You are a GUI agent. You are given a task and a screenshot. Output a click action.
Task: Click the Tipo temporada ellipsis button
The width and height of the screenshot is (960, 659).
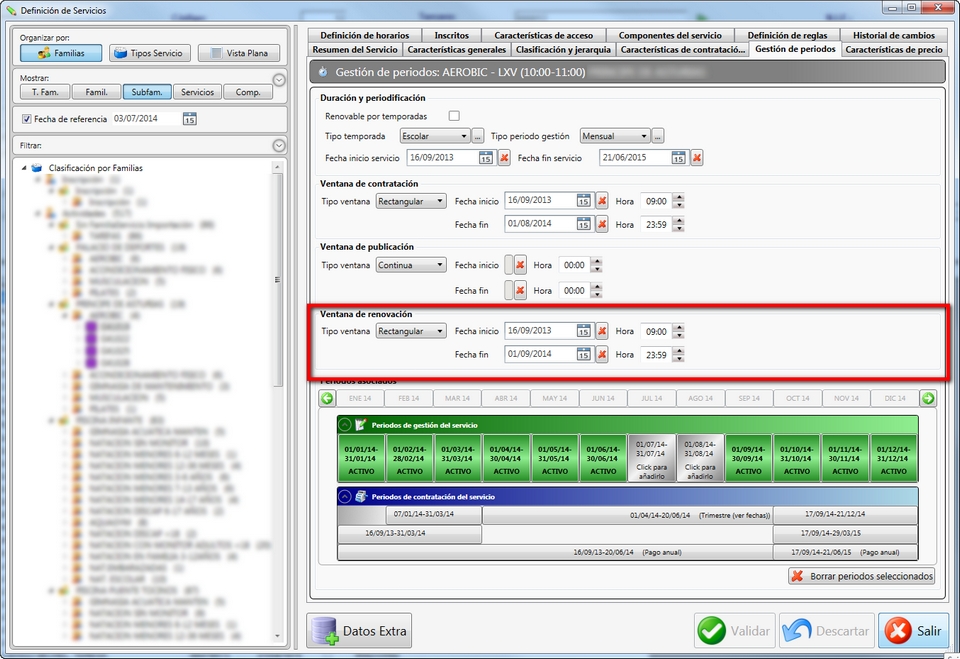(x=478, y=136)
